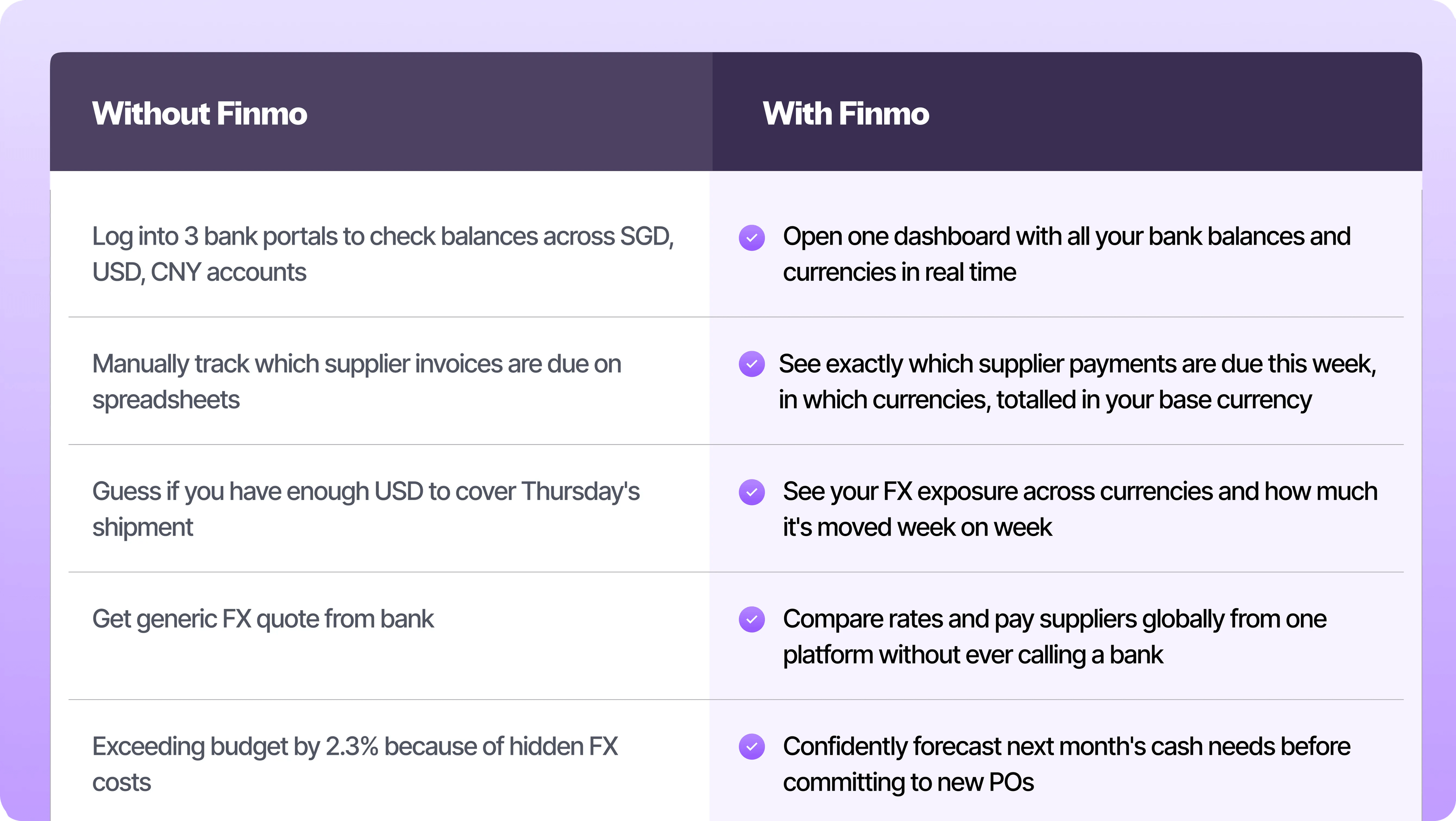Click the 'Confidently forecast next month's cash' text
The height and width of the screenshot is (821, 1456).
tap(1066, 764)
